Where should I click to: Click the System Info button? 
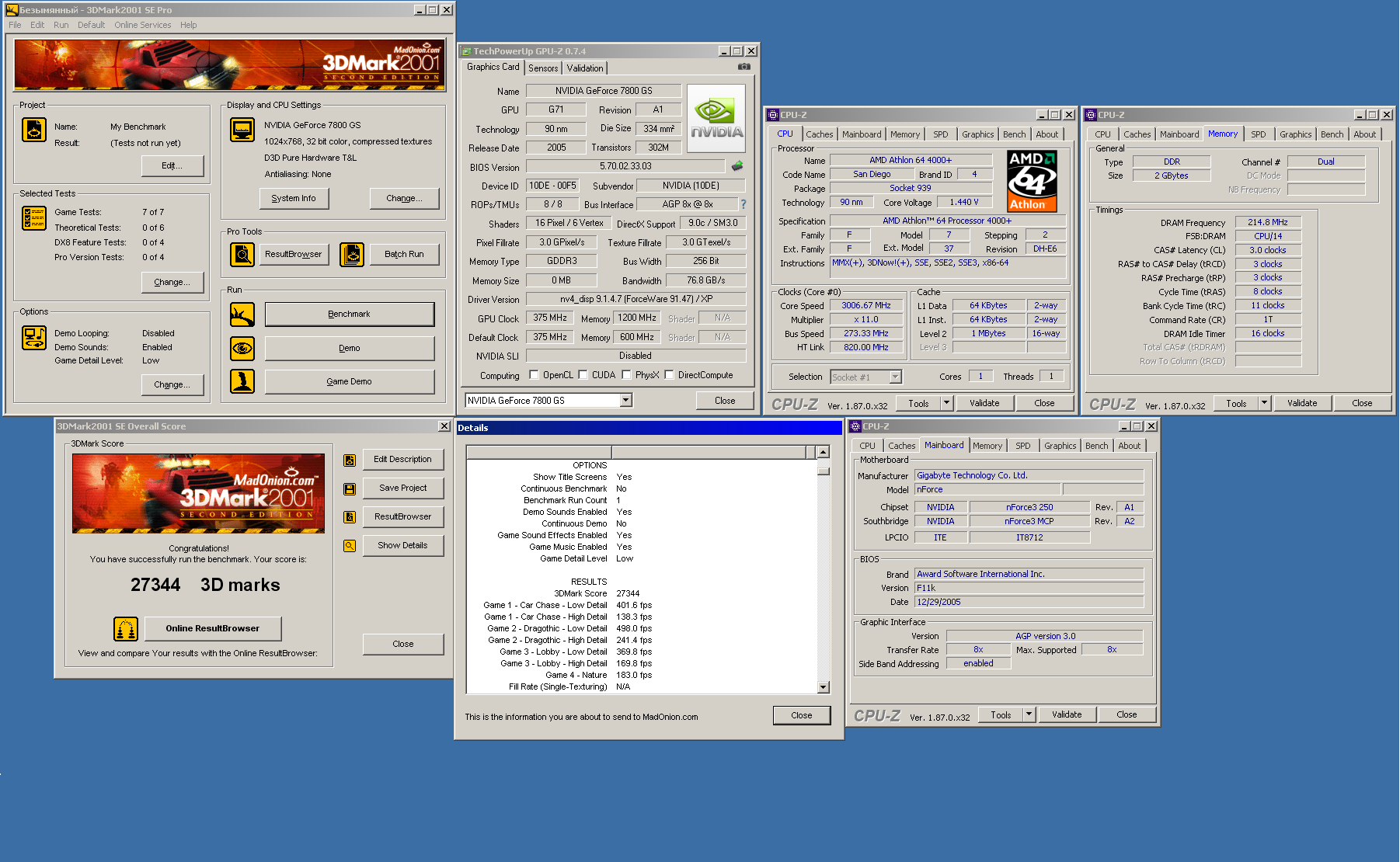click(x=294, y=198)
